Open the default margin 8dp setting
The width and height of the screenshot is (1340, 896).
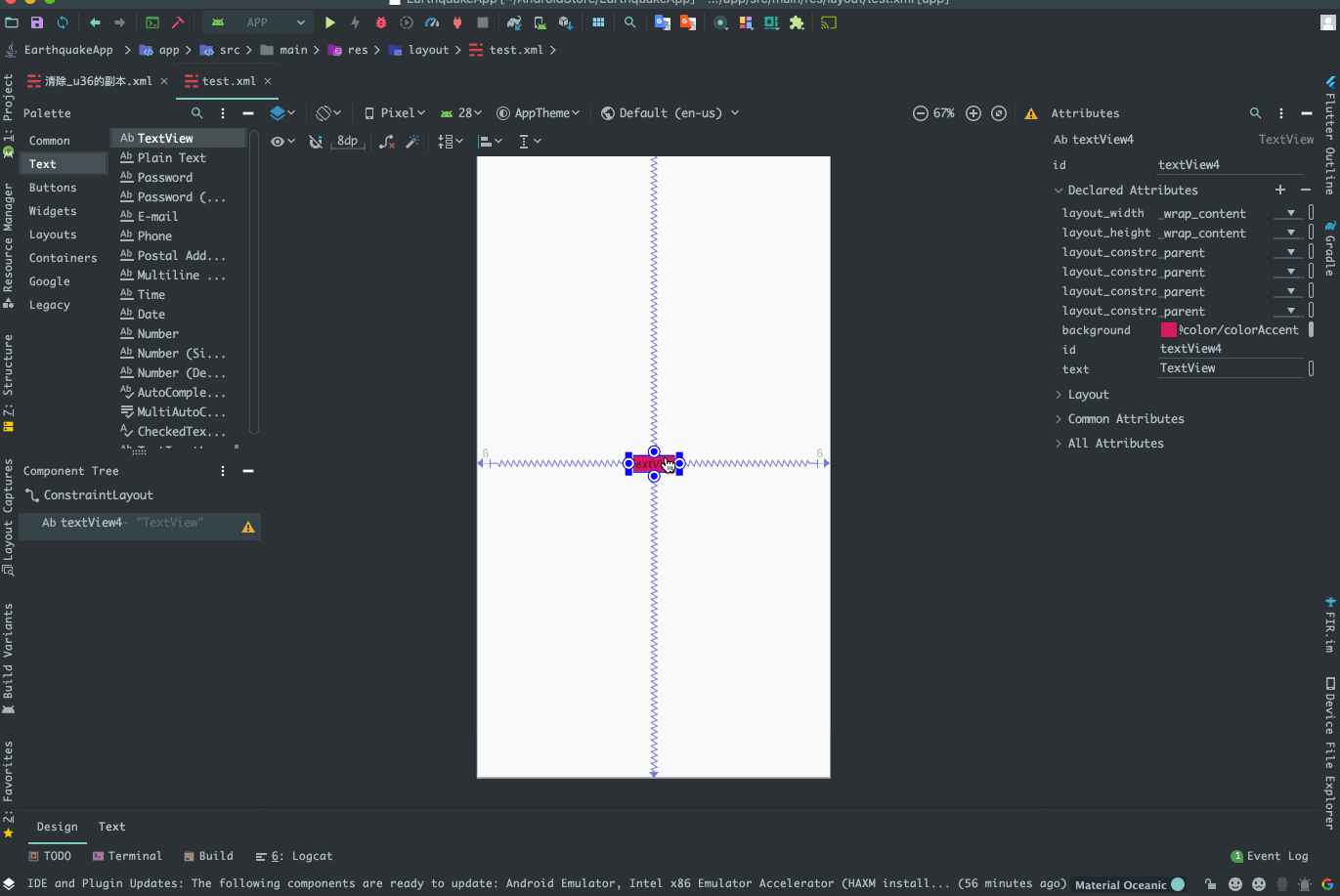click(x=347, y=142)
